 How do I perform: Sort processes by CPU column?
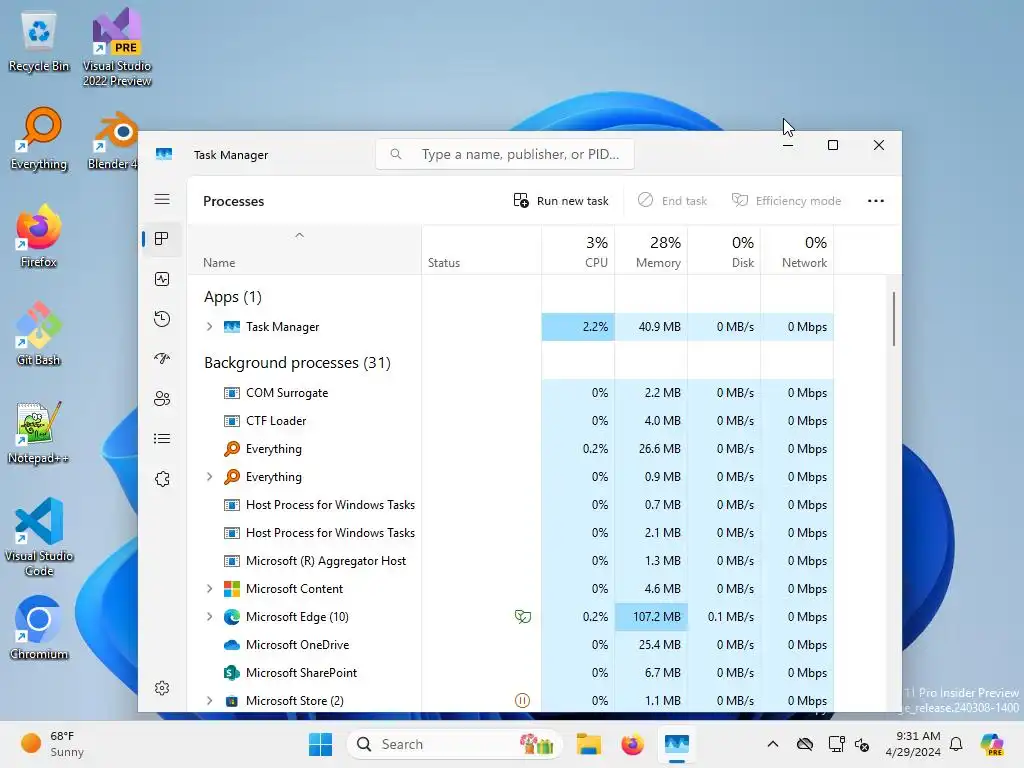tap(578, 251)
